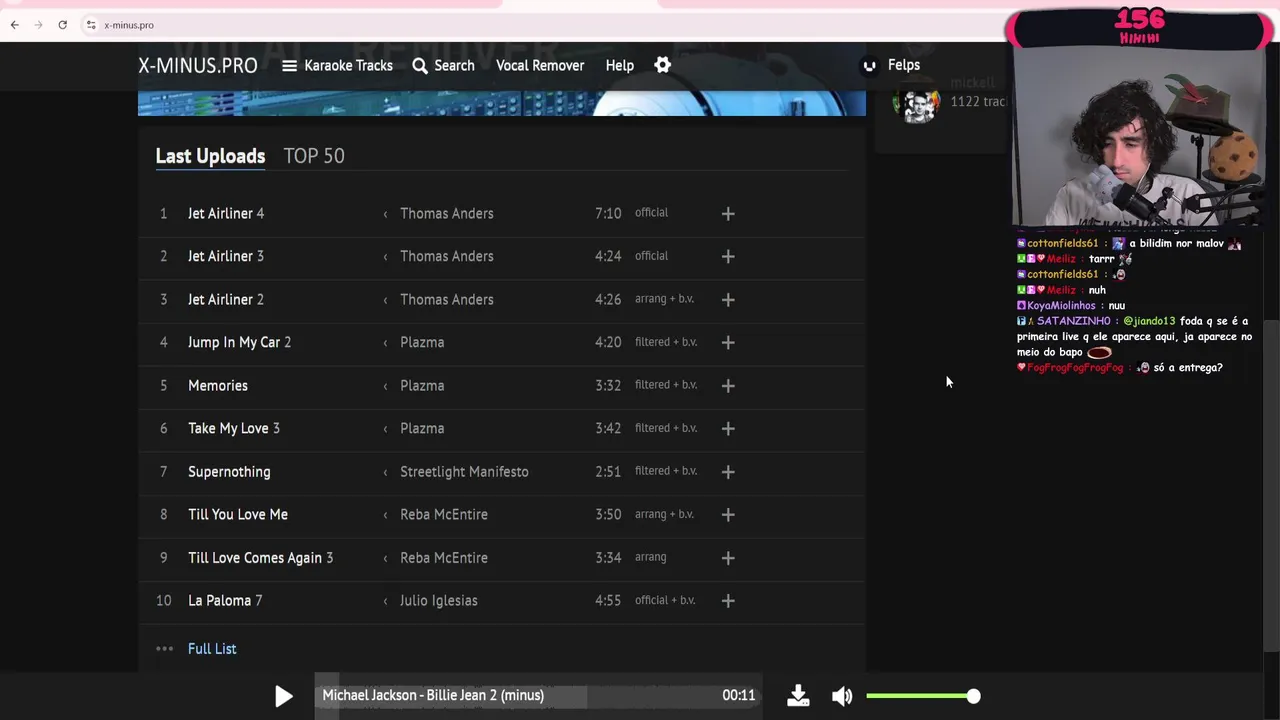Add Jet Airliner 4 with plus icon

tap(728, 213)
